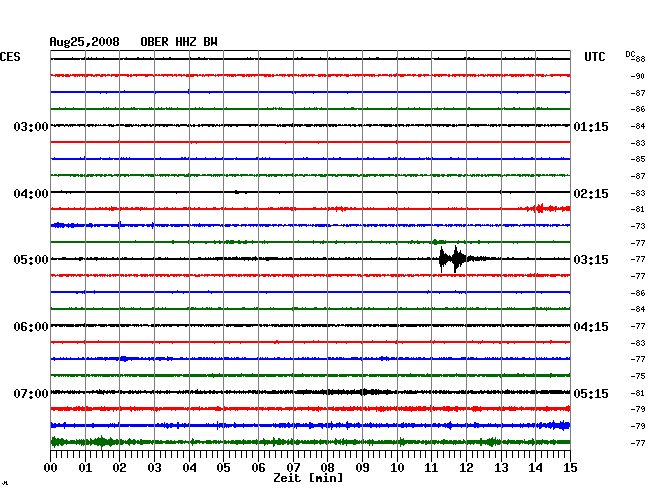Click the 01:15 UTC time label
The height and width of the screenshot is (494, 650).
pos(591,126)
